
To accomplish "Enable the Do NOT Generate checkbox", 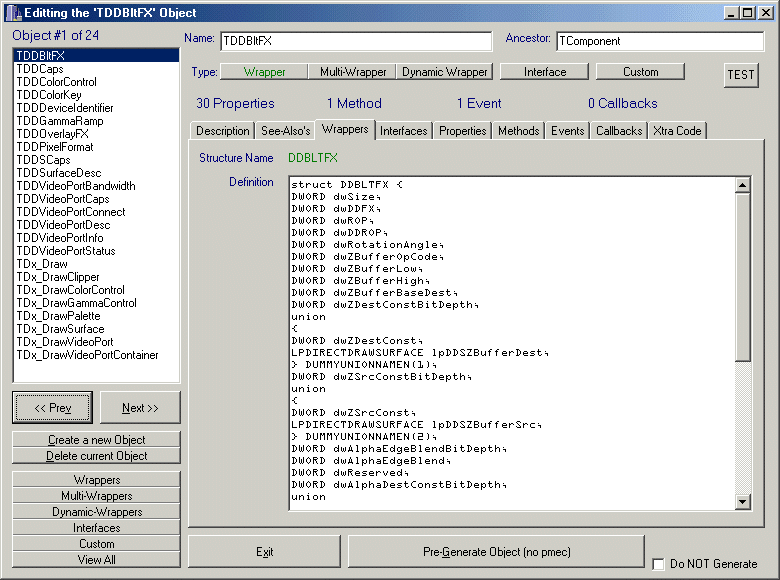I will tap(658, 564).
